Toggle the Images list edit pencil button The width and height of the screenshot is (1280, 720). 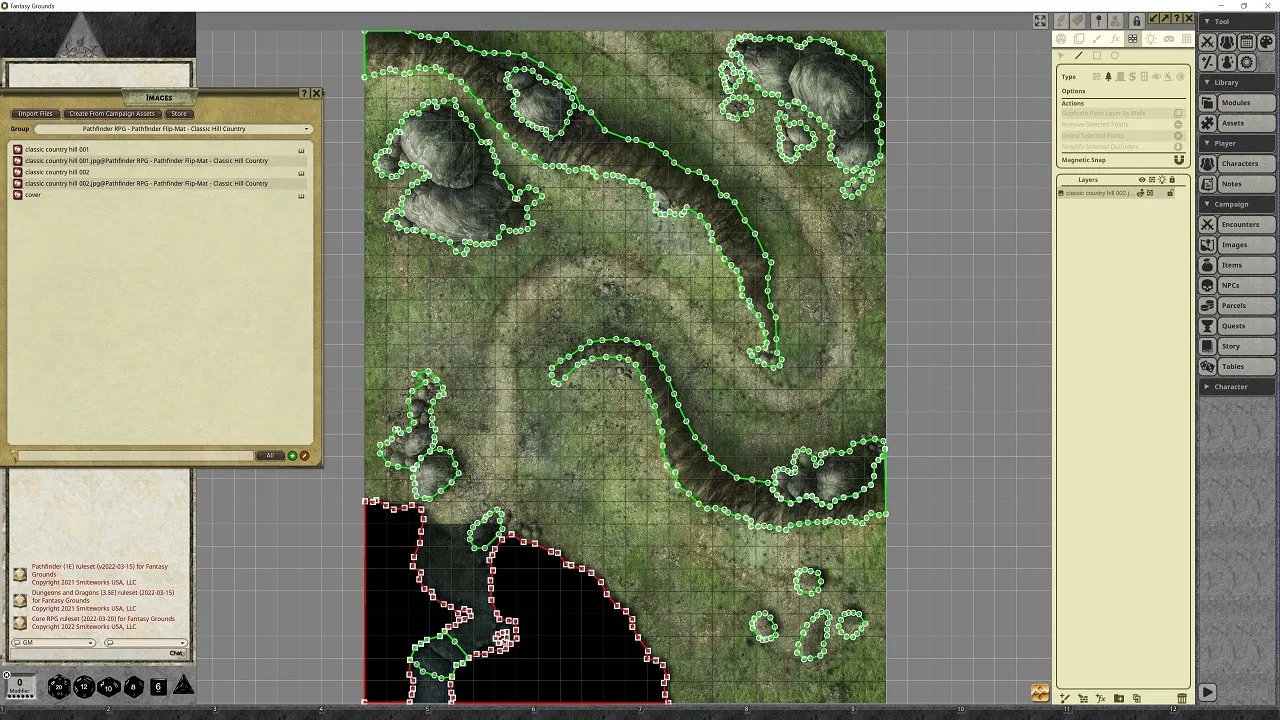pyautogui.click(x=305, y=456)
